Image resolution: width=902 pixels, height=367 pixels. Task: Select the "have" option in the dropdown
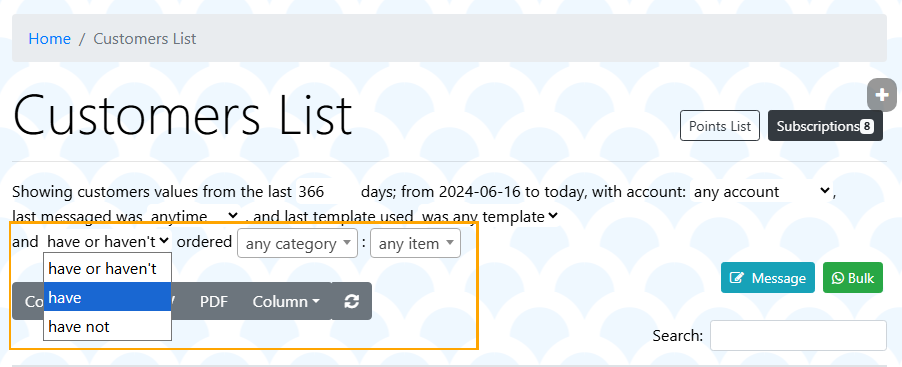108,297
